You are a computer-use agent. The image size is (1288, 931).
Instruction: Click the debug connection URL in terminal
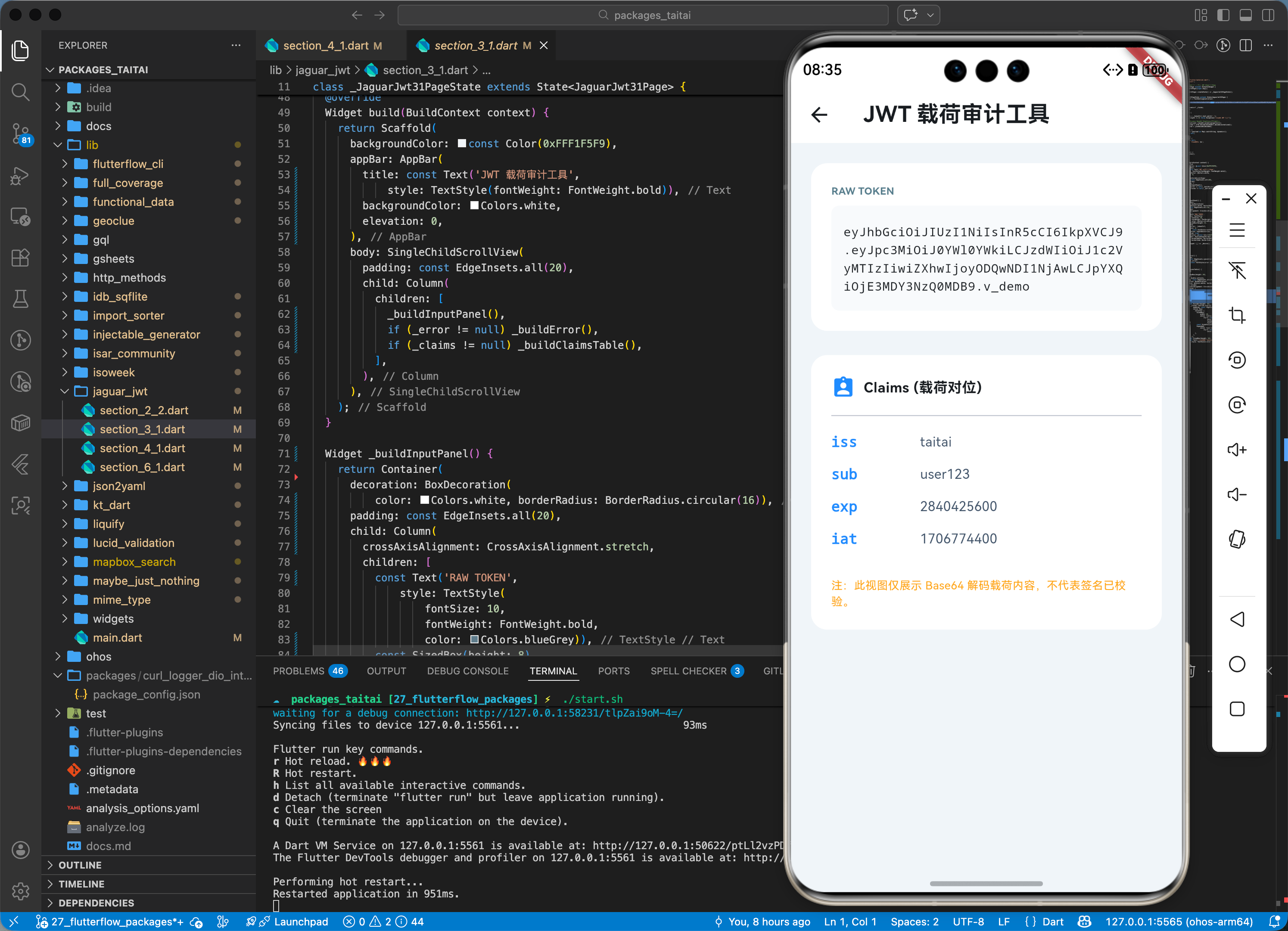(574, 713)
